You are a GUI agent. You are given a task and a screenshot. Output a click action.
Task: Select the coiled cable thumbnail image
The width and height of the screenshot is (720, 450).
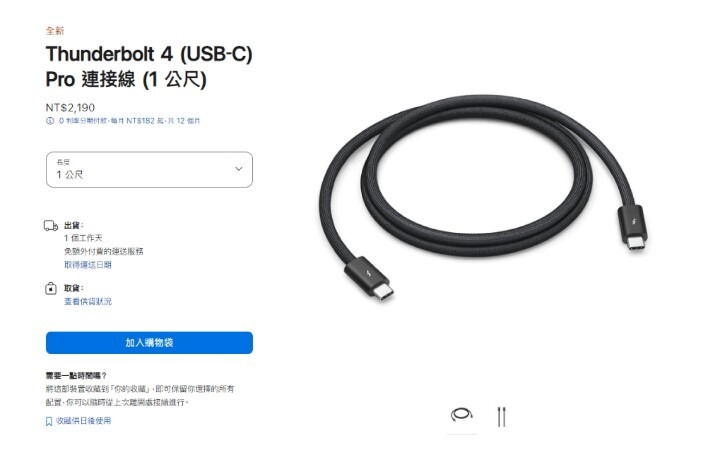click(x=461, y=415)
